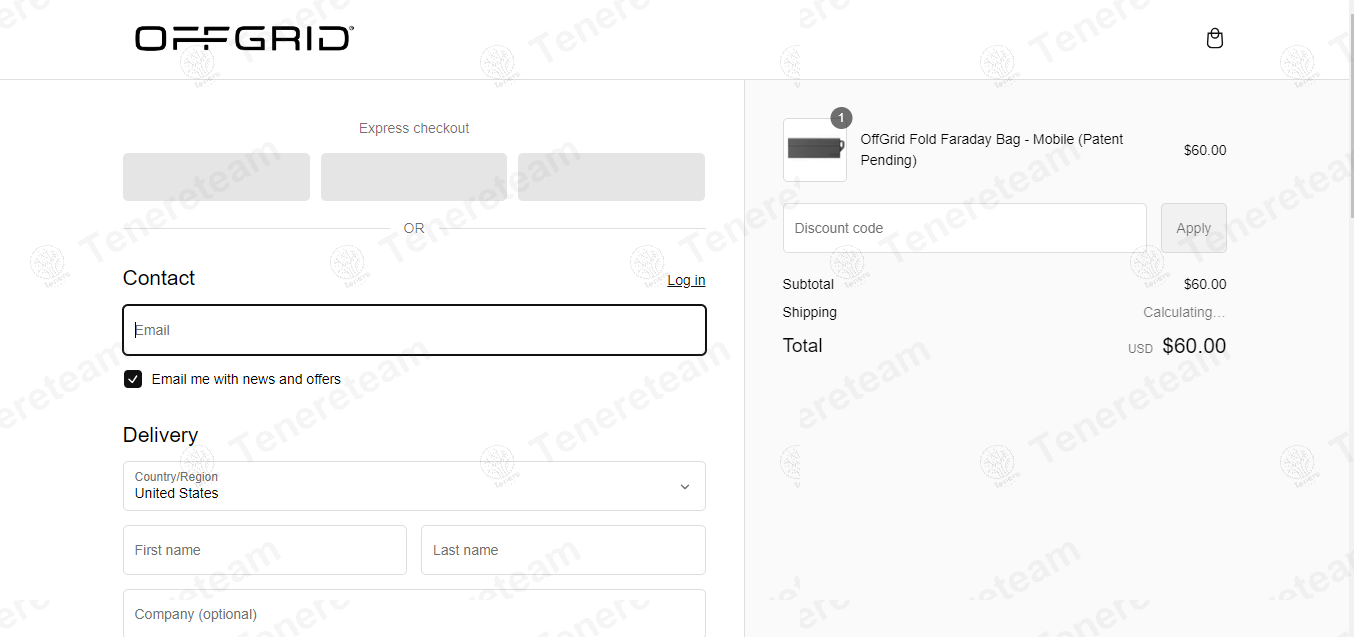Click the Country/Region chevron arrow
This screenshot has width=1354, height=637.
(x=685, y=487)
